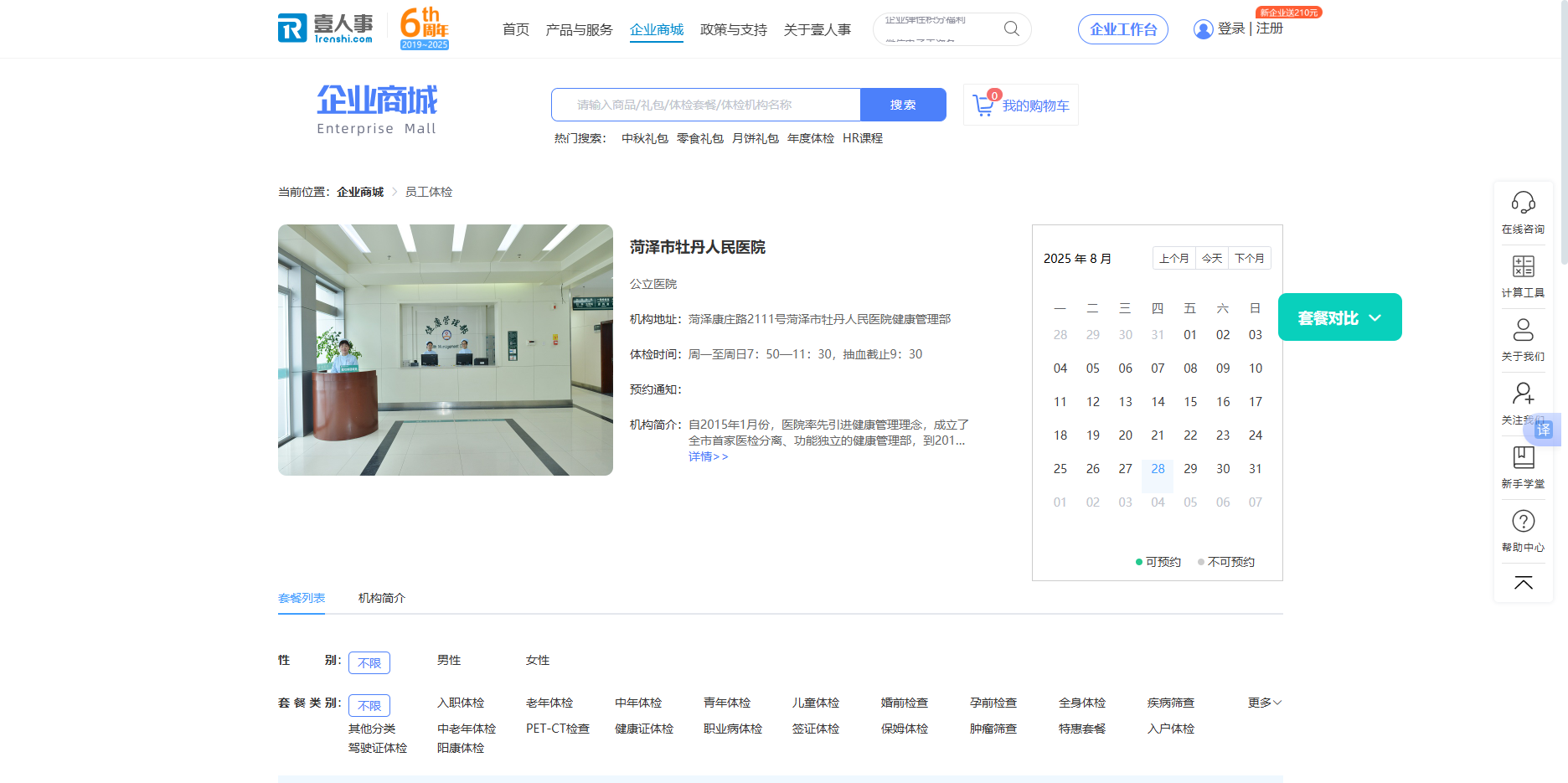Filter by 入职体检 category

[461, 703]
